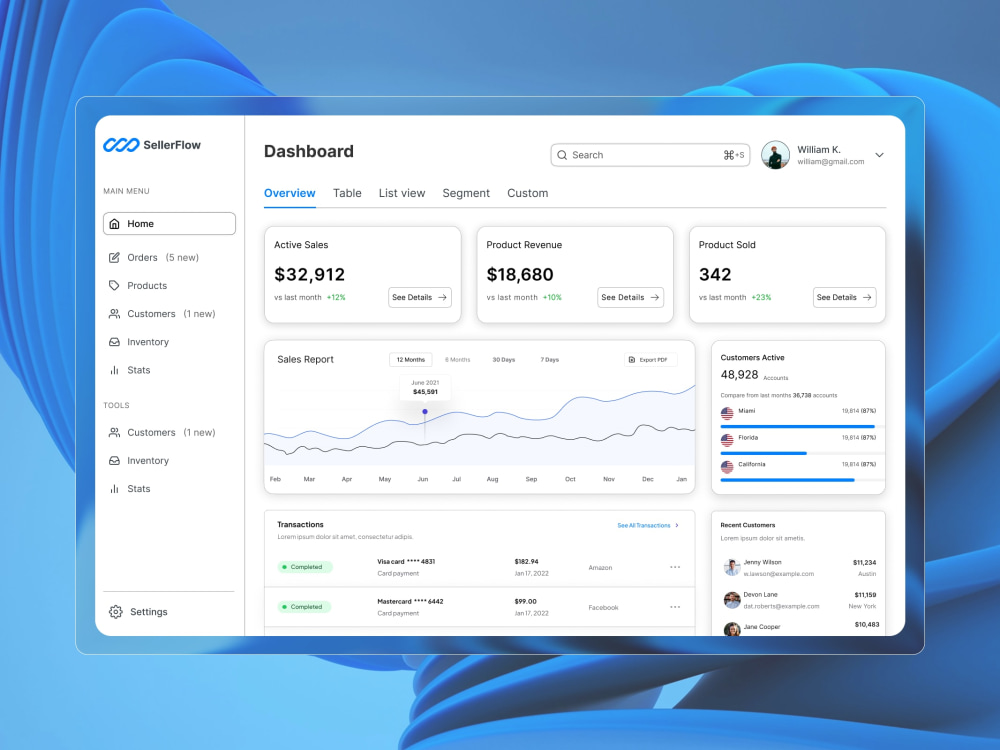The width and height of the screenshot is (1000, 750).
Task: Click William K. profile avatar
Action: click(x=776, y=155)
